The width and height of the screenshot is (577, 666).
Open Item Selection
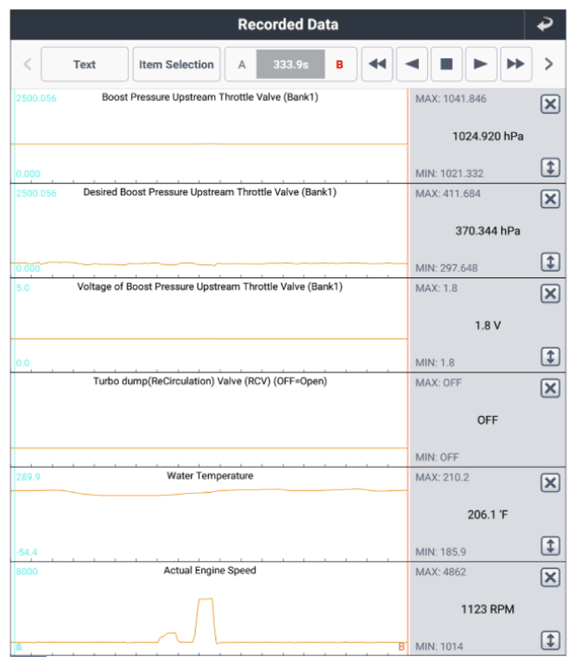[x=176, y=64]
